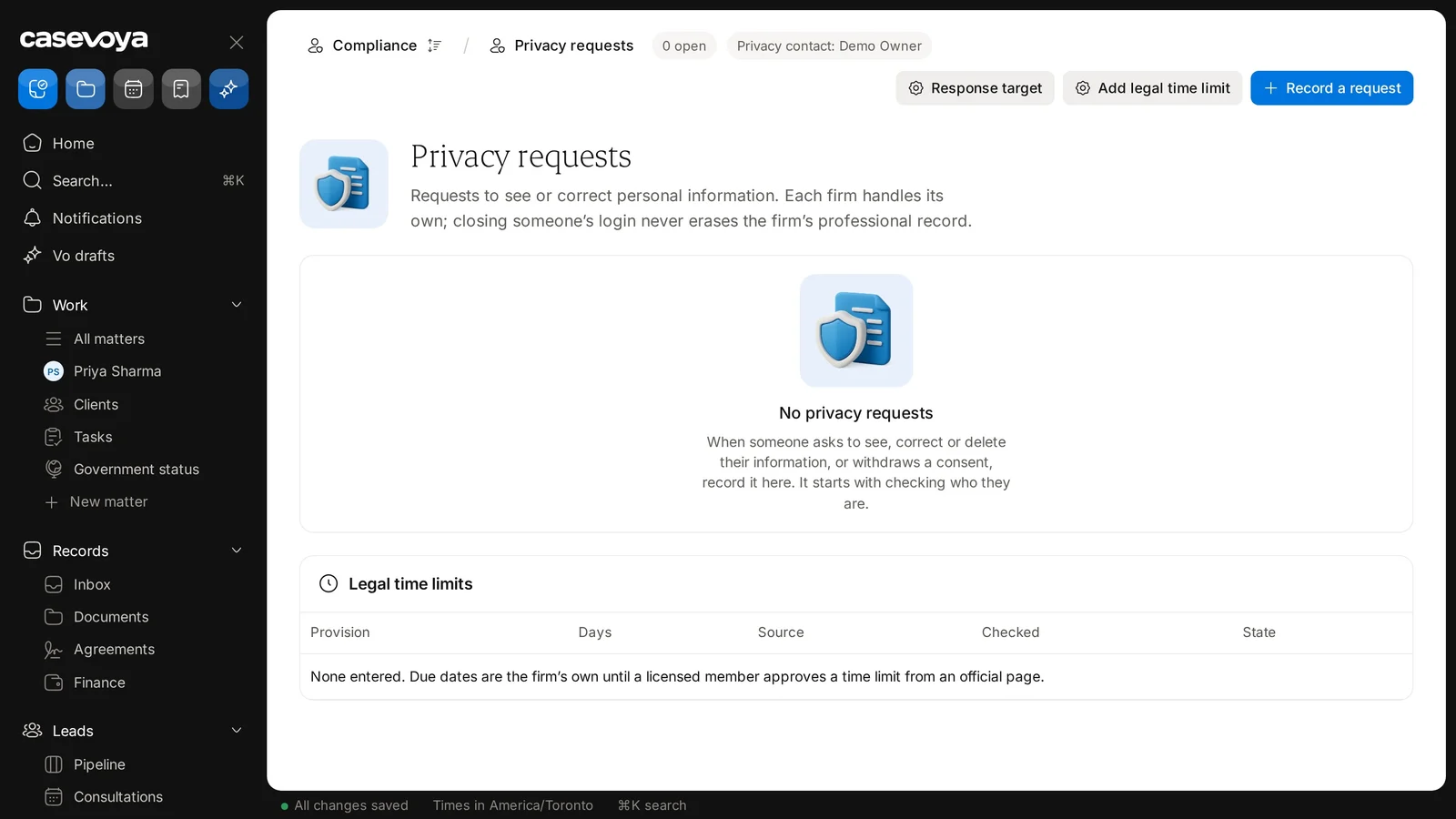Close the sidebar with X icon
The image size is (1456, 819).
coord(237,43)
